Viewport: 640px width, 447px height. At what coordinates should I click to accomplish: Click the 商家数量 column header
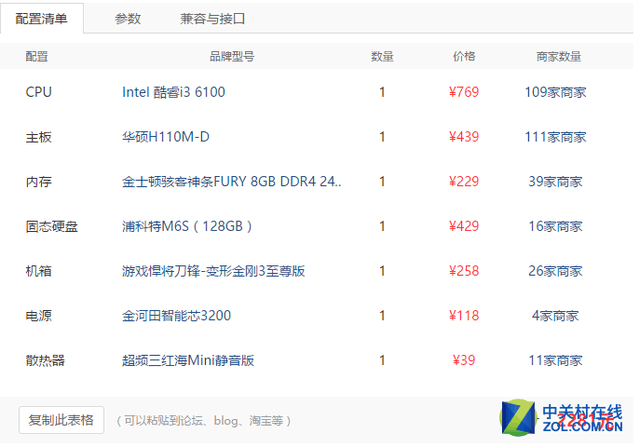click(558, 56)
